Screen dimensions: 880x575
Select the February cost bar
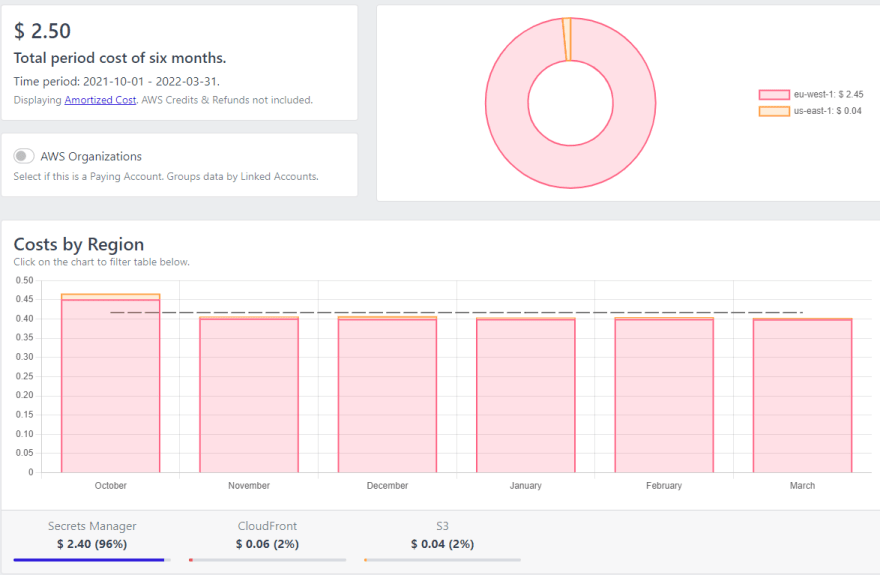664,395
